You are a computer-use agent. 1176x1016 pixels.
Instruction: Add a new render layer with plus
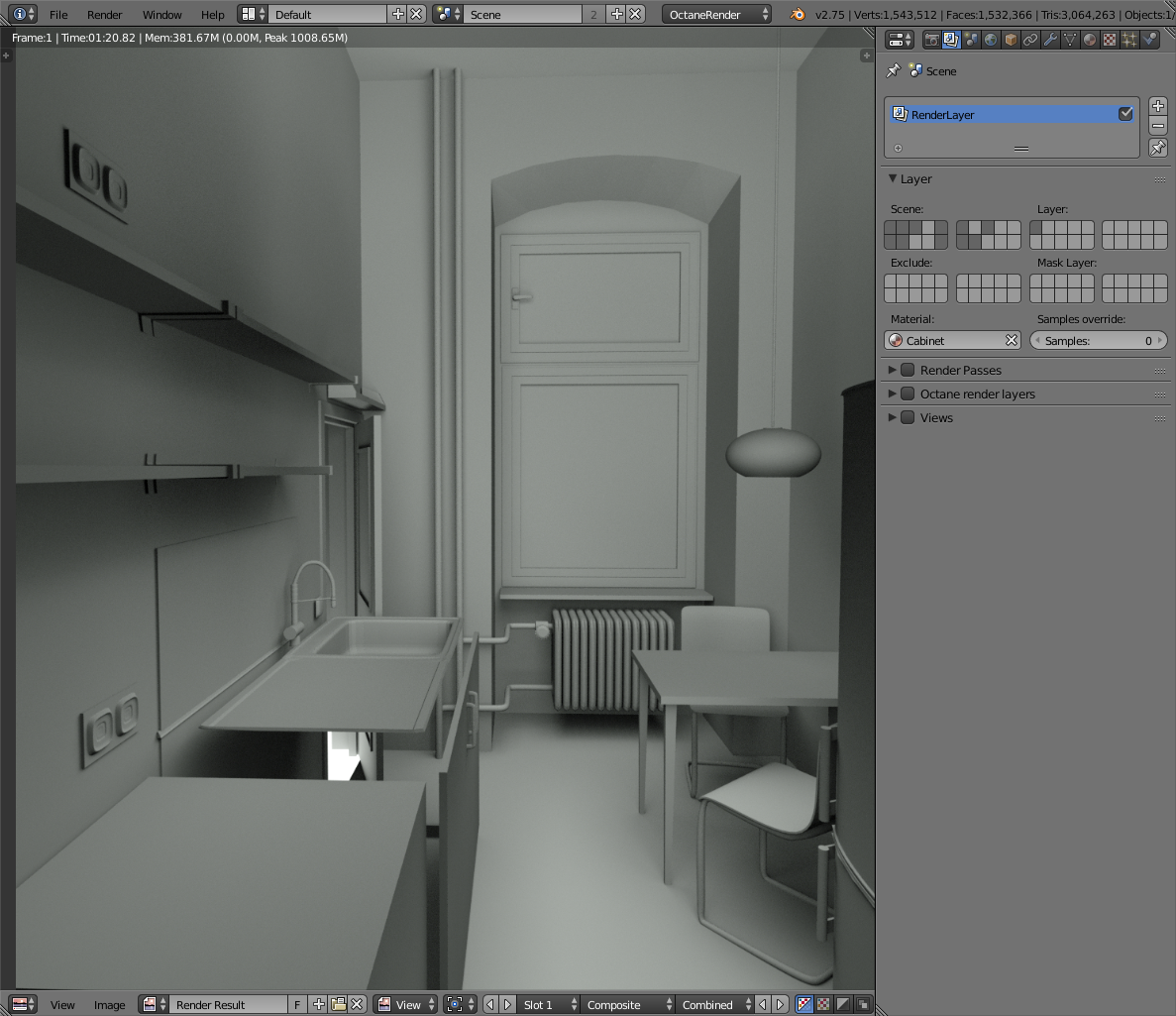[x=1158, y=106]
